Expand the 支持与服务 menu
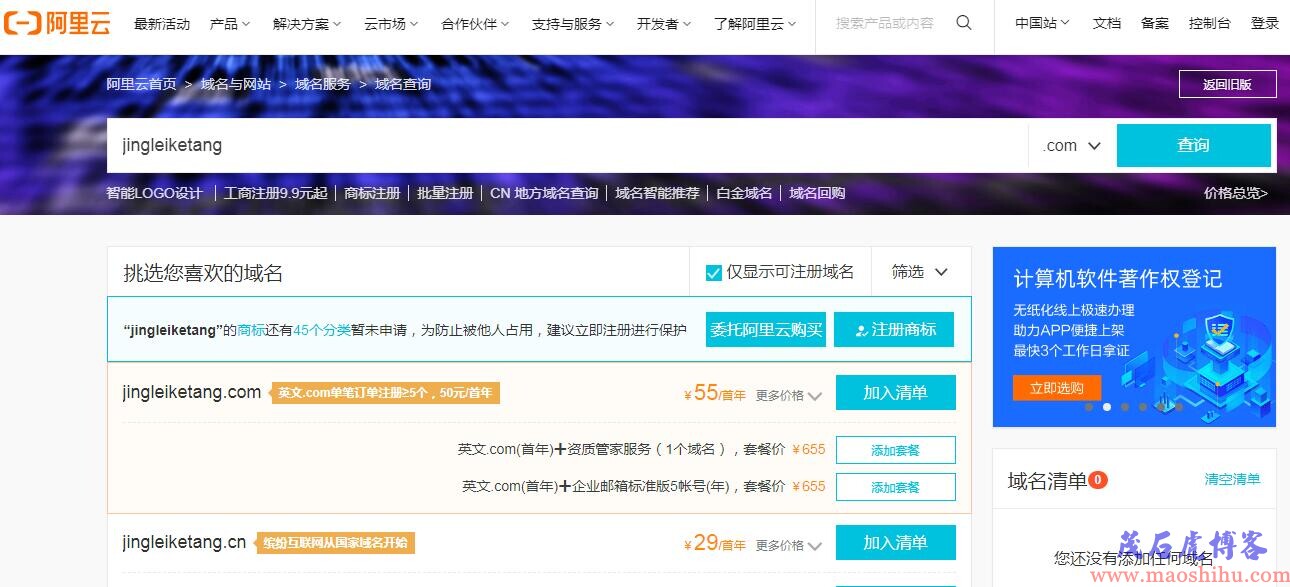Image resolution: width=1290 pixels, height=587 pixels. click(x=573, y=23)
